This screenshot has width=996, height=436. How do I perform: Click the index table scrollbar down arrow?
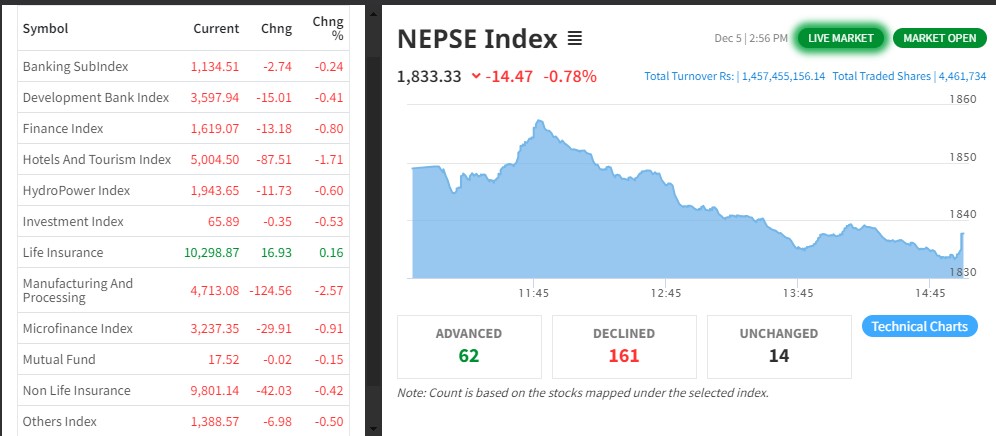point(375,429)
